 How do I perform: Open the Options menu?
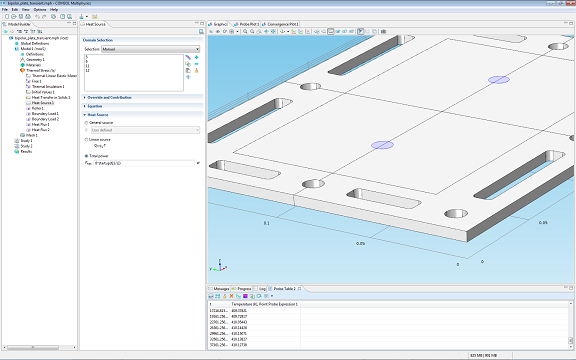click(x=40, y=10)
